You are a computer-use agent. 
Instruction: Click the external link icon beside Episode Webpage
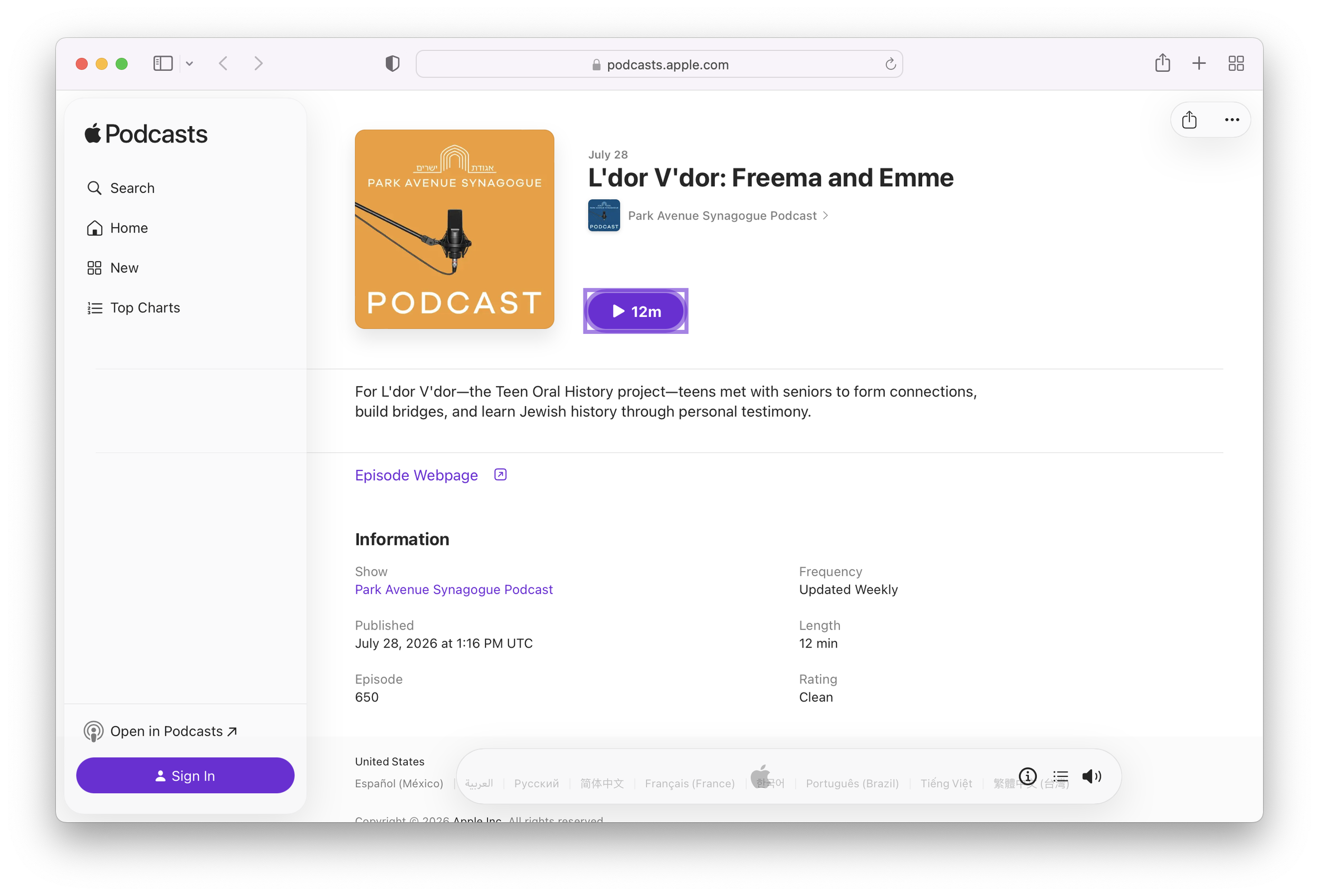(x=500, y=475)
